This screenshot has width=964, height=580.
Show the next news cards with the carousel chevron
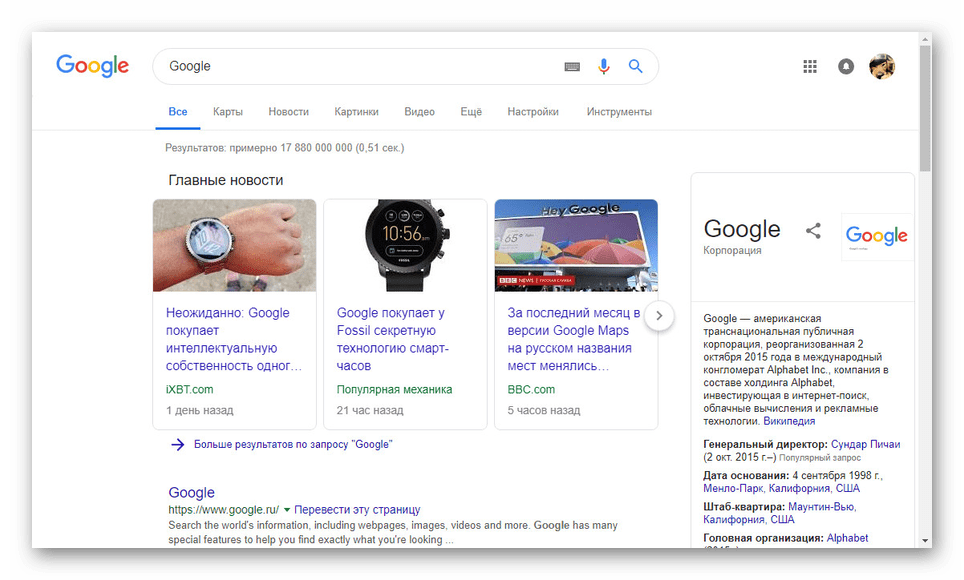pyautogui.click(x=659, y=316)
